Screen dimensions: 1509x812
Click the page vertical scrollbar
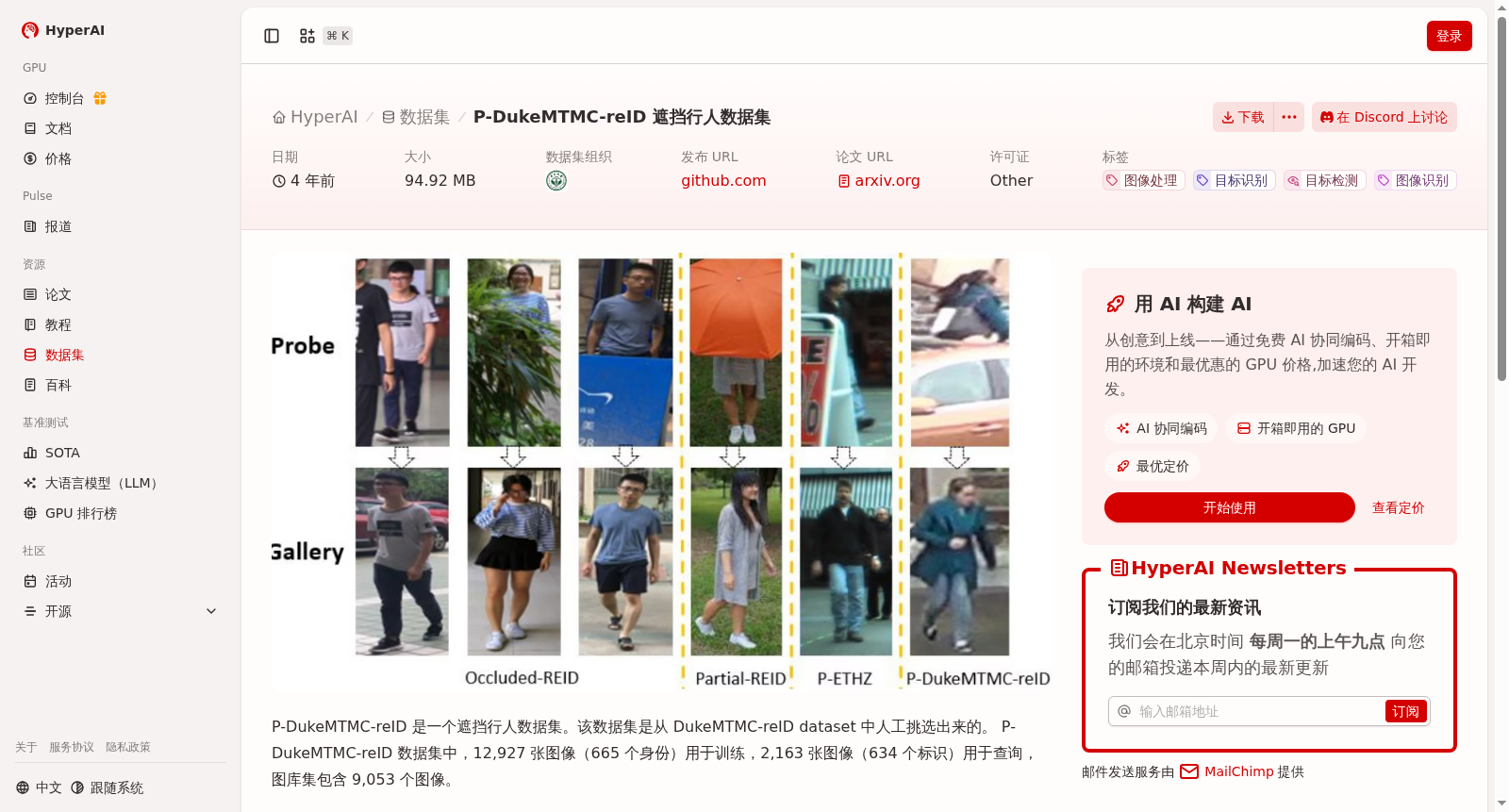coord(1501,199)
